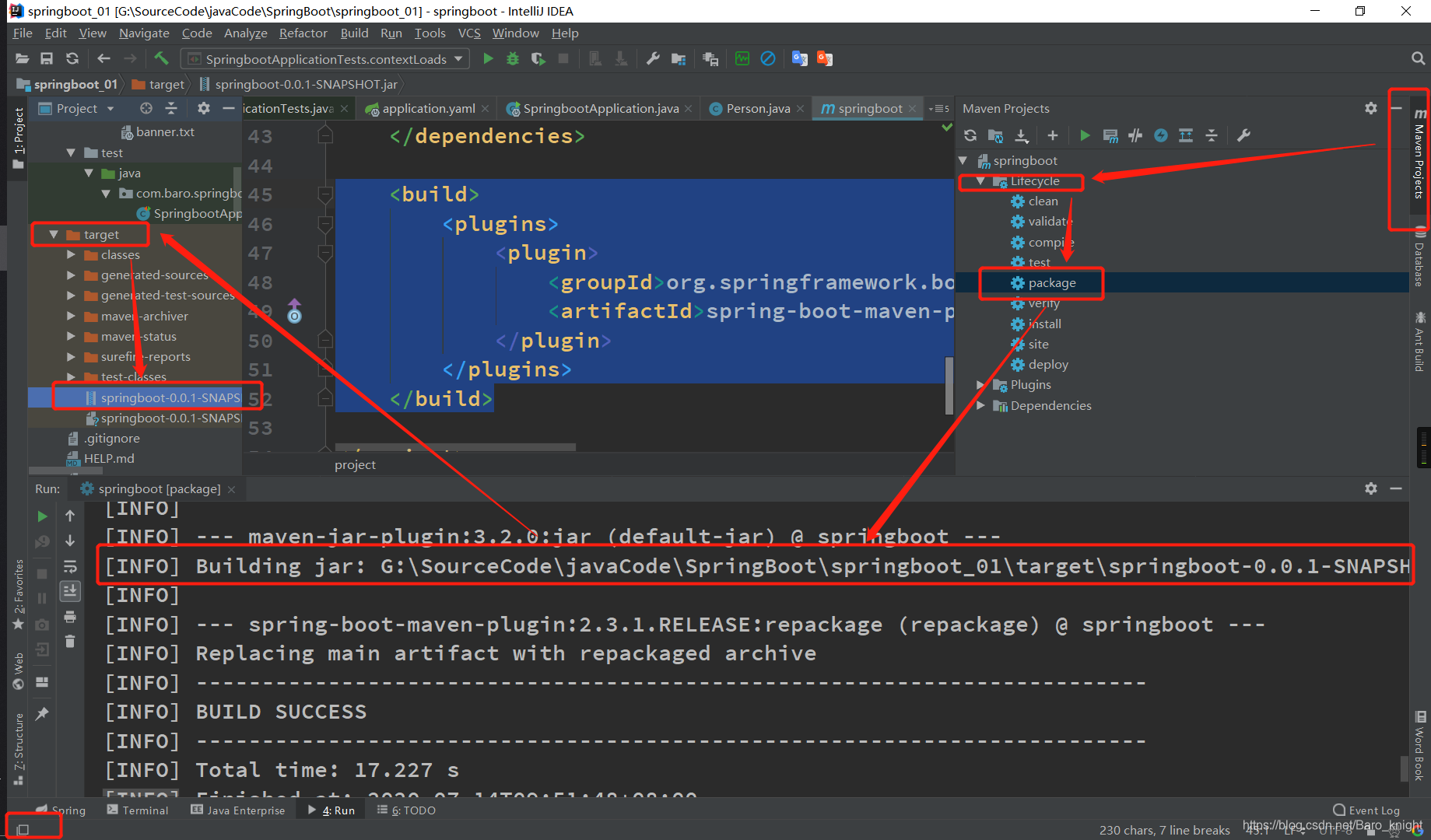Expand the classes folder
This screenshot has height=840, width=1431.
pos(71,254)
